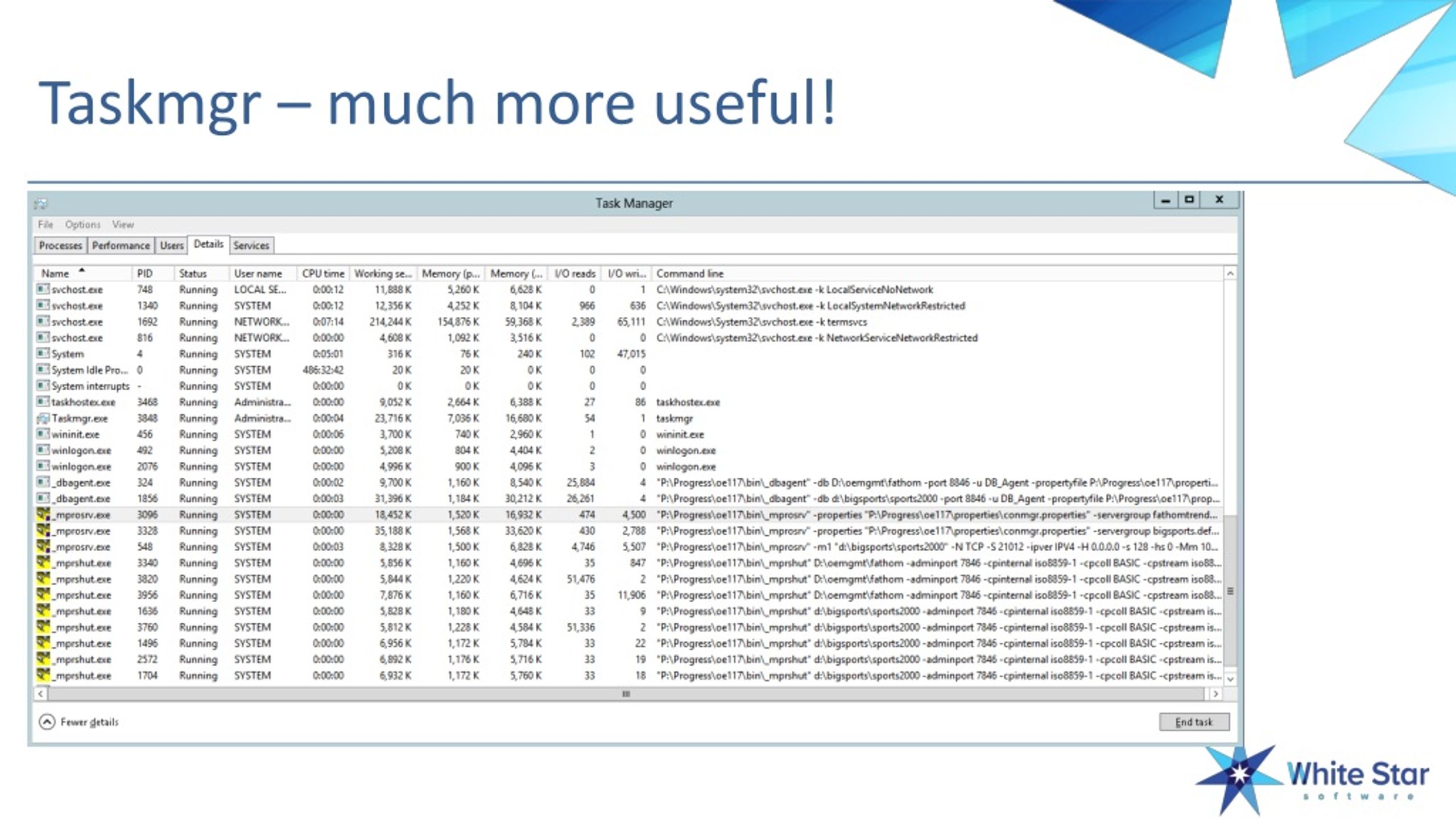1456x819 pixels.
Task: Click the icon of _mprosrv.exe PID 3328
Action: pyautogui.click(x=43, y=531)
